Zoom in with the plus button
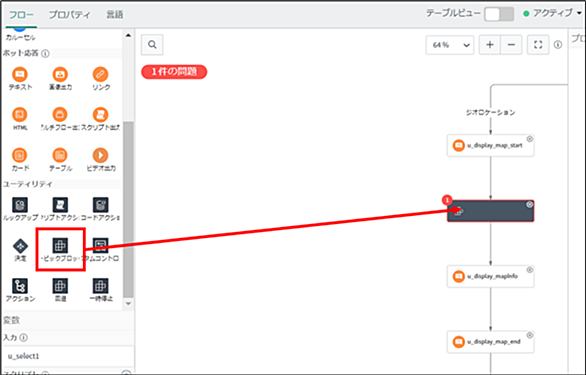Image resolution: width=586 pixels, height=375 pixels. coord(490,45)
